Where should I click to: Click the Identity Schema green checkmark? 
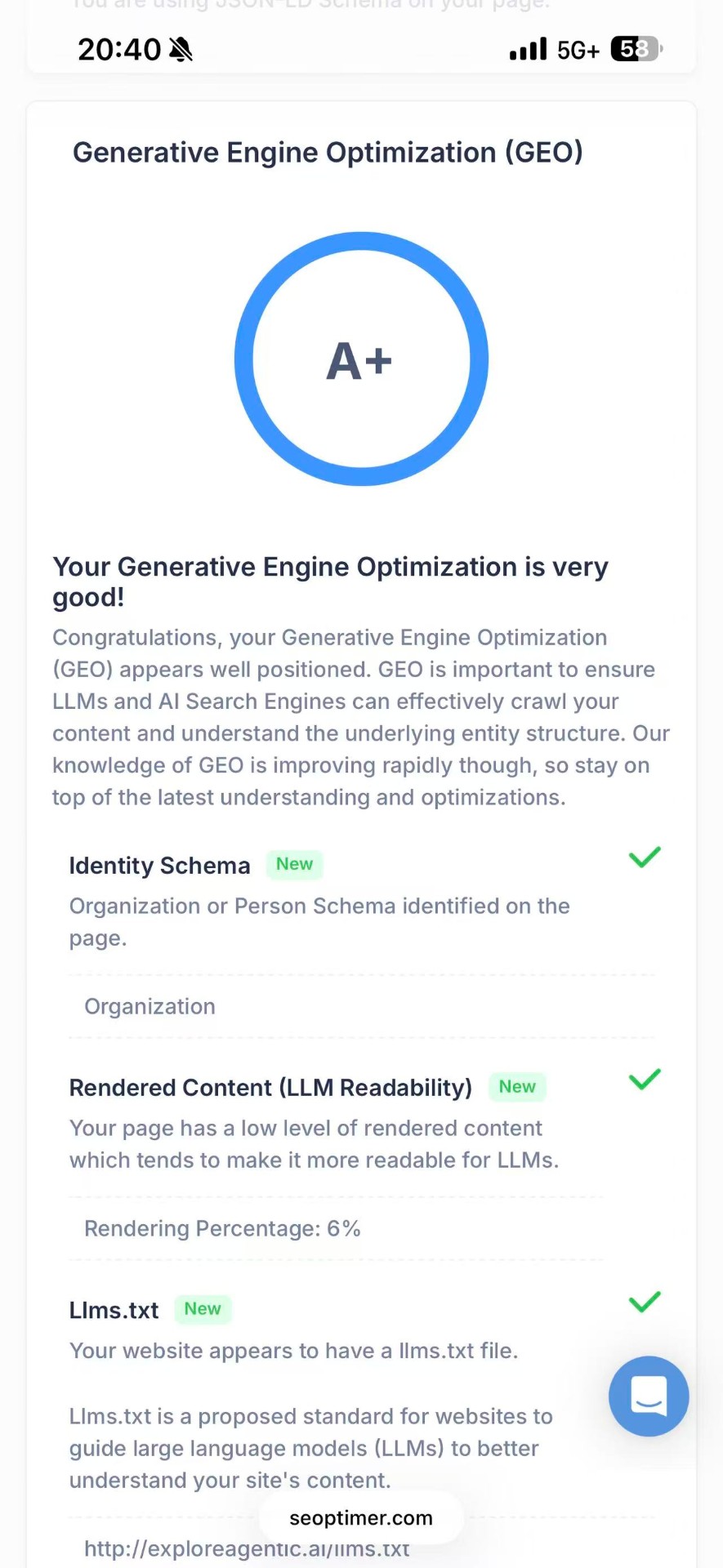pos(645,857)
